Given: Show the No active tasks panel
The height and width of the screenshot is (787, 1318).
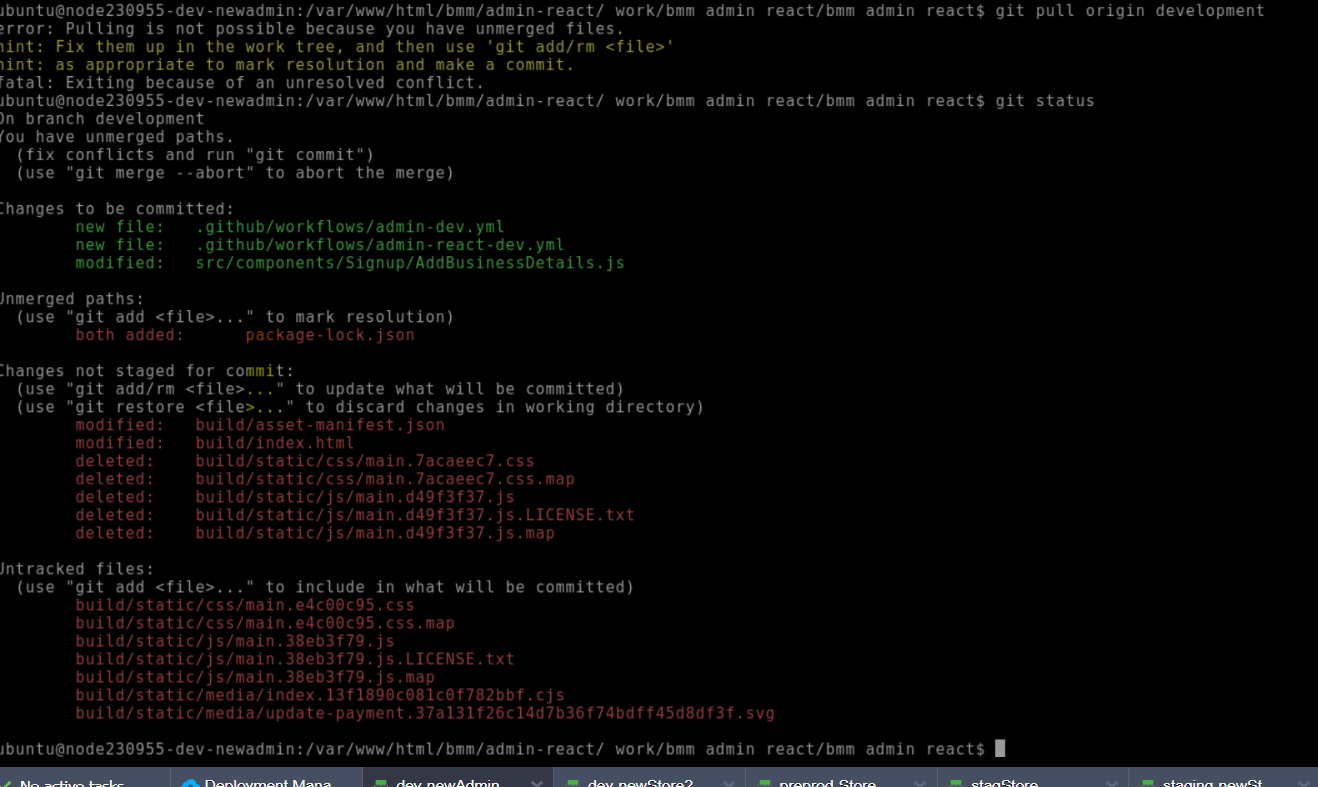Looking at the screenshot, I should (x=72, y=784).
